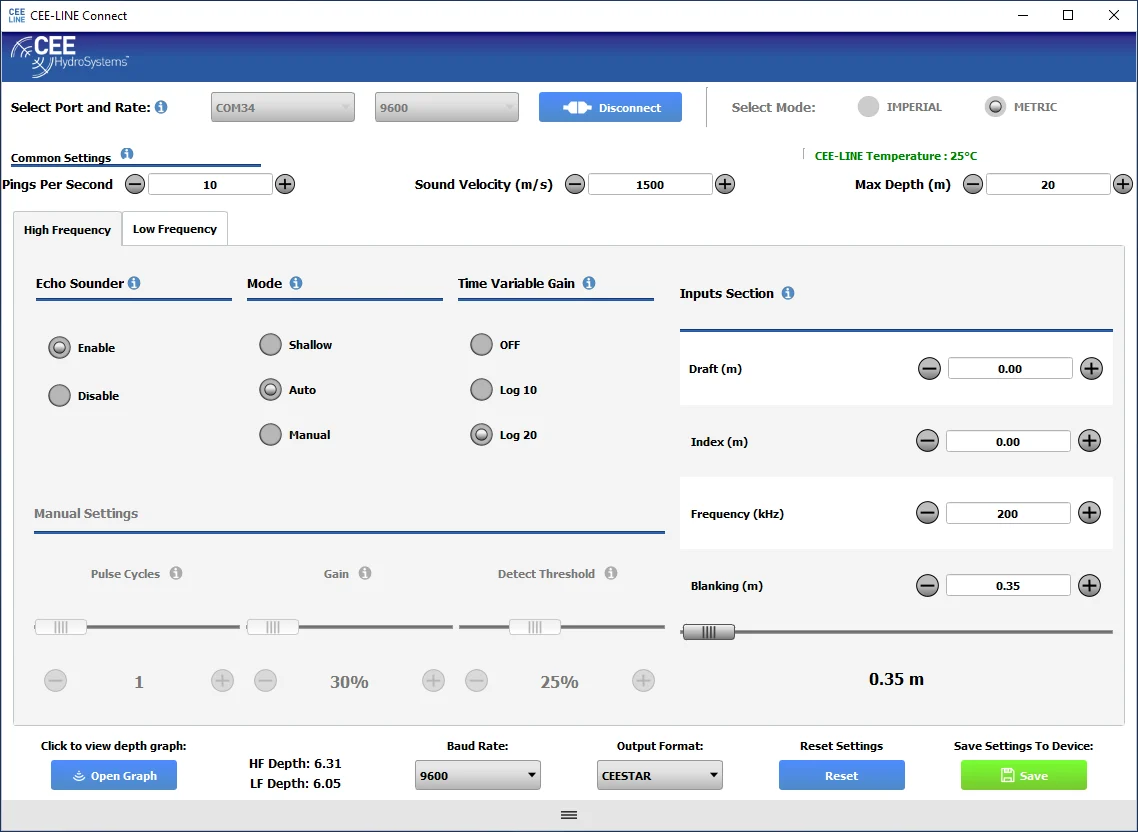
Task: Click the CEE-LINE Temperature : 25°C text
Action: [x=896, y=156]
